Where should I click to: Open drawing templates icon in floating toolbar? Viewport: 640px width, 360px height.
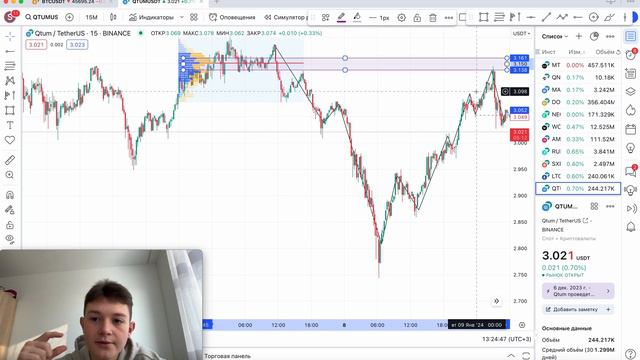325,18
